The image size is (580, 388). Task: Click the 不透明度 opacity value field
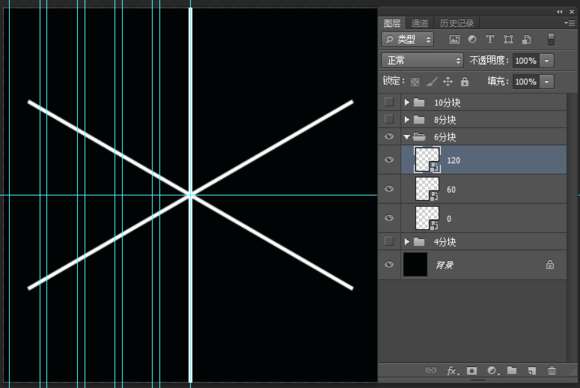tap(525, 61)
